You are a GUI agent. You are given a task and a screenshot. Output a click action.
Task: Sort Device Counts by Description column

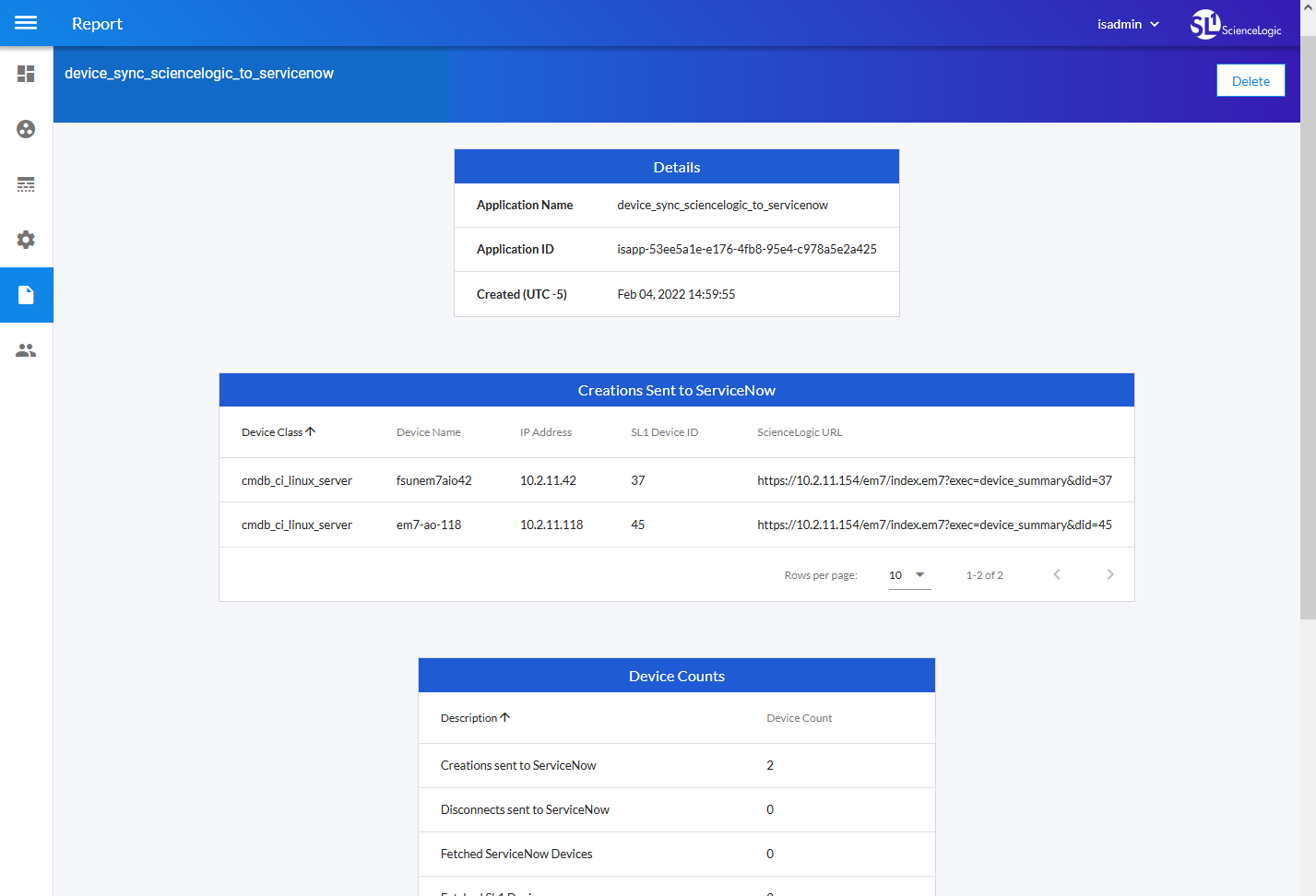(x=469, y=718)
